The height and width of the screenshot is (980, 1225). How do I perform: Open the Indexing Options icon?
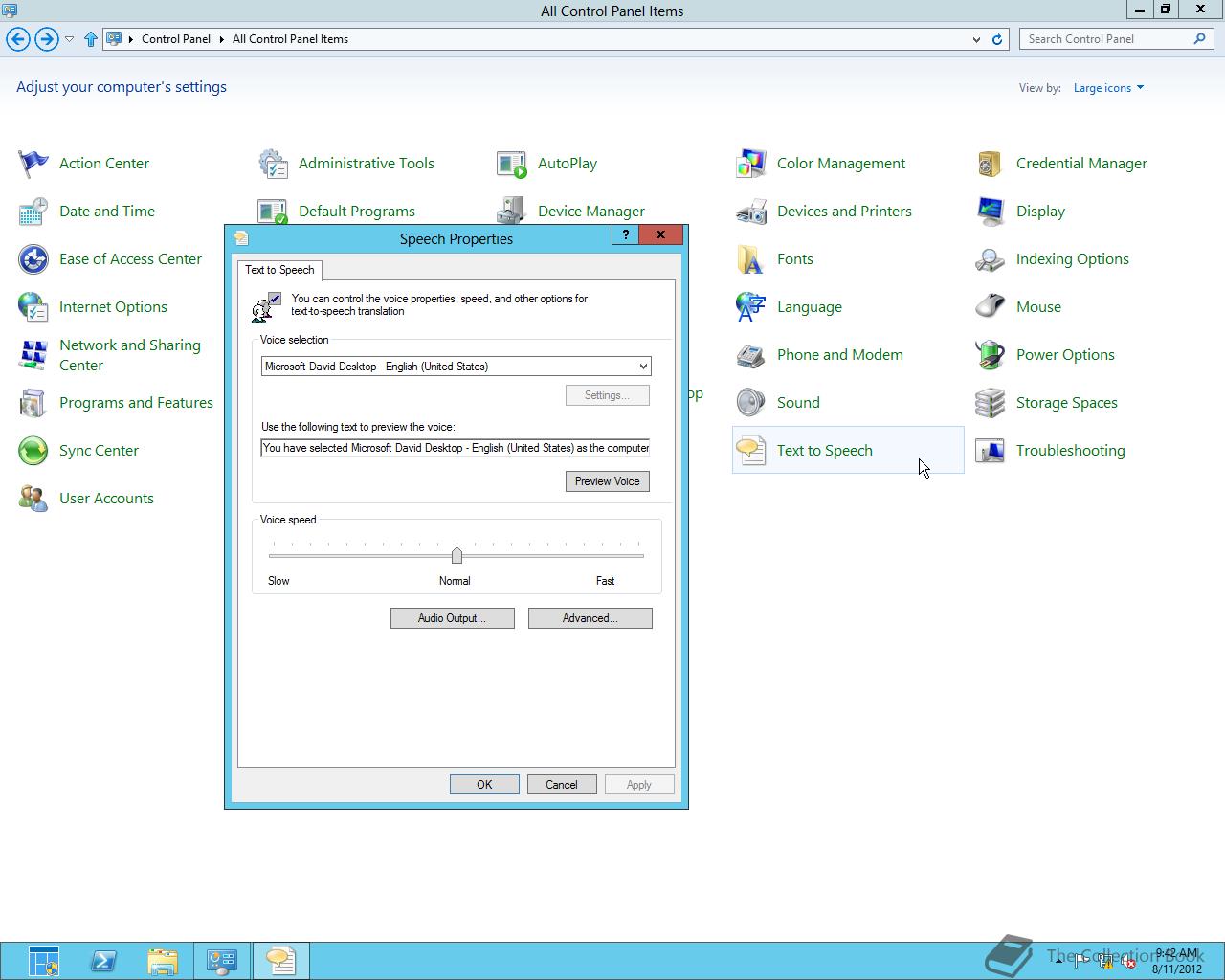click(x=991, y=259)
